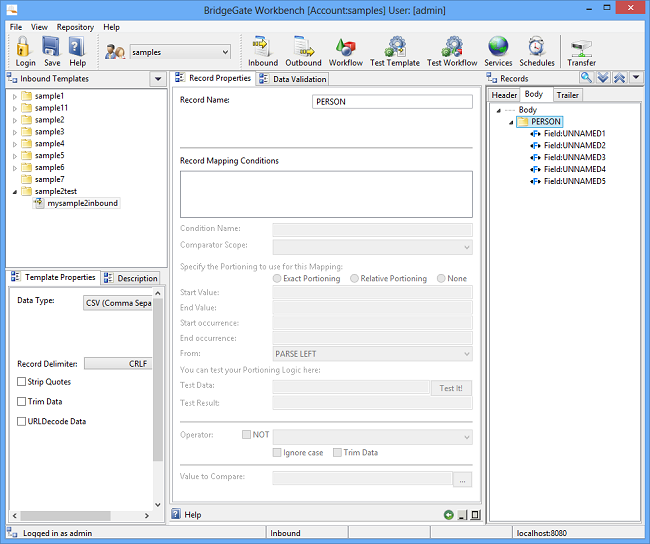Viewport: 650px width, 544px height.
Task: Open the View menu
Action: click(x=39, y=27)
